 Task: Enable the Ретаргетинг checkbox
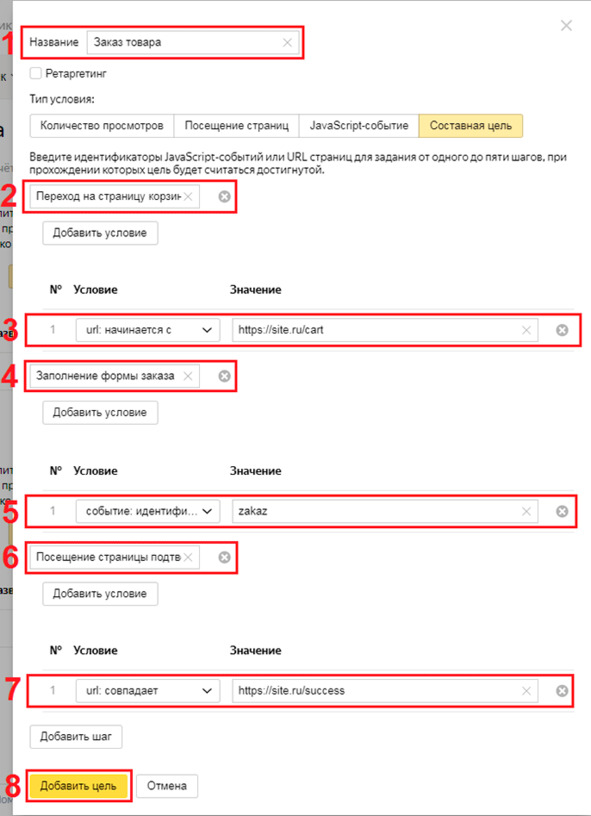tap(35, 73)
